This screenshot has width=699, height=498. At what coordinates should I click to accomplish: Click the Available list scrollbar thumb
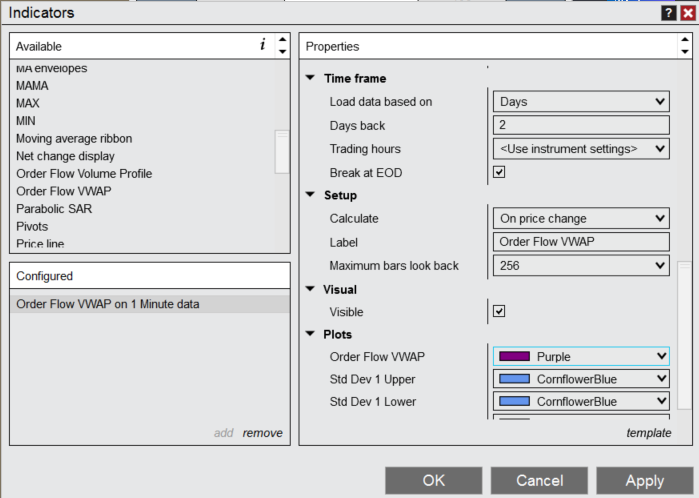(x=282, y=152)
